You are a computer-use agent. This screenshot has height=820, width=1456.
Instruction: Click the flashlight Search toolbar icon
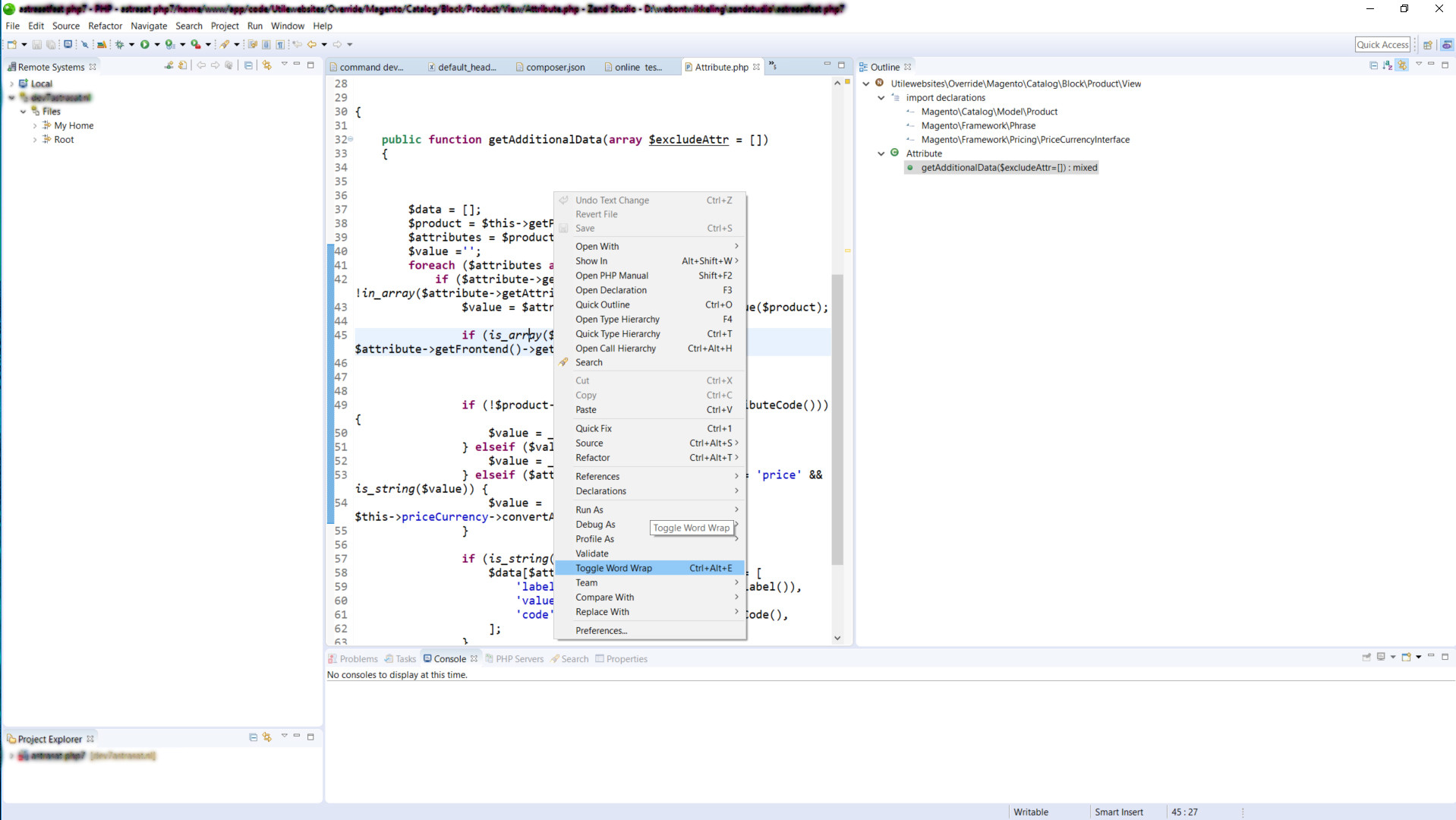225,45
